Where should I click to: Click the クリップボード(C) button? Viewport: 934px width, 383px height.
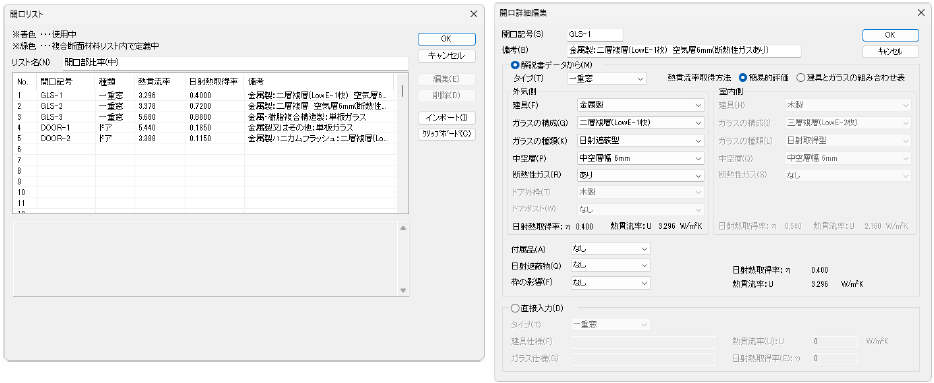pos(447,134)
